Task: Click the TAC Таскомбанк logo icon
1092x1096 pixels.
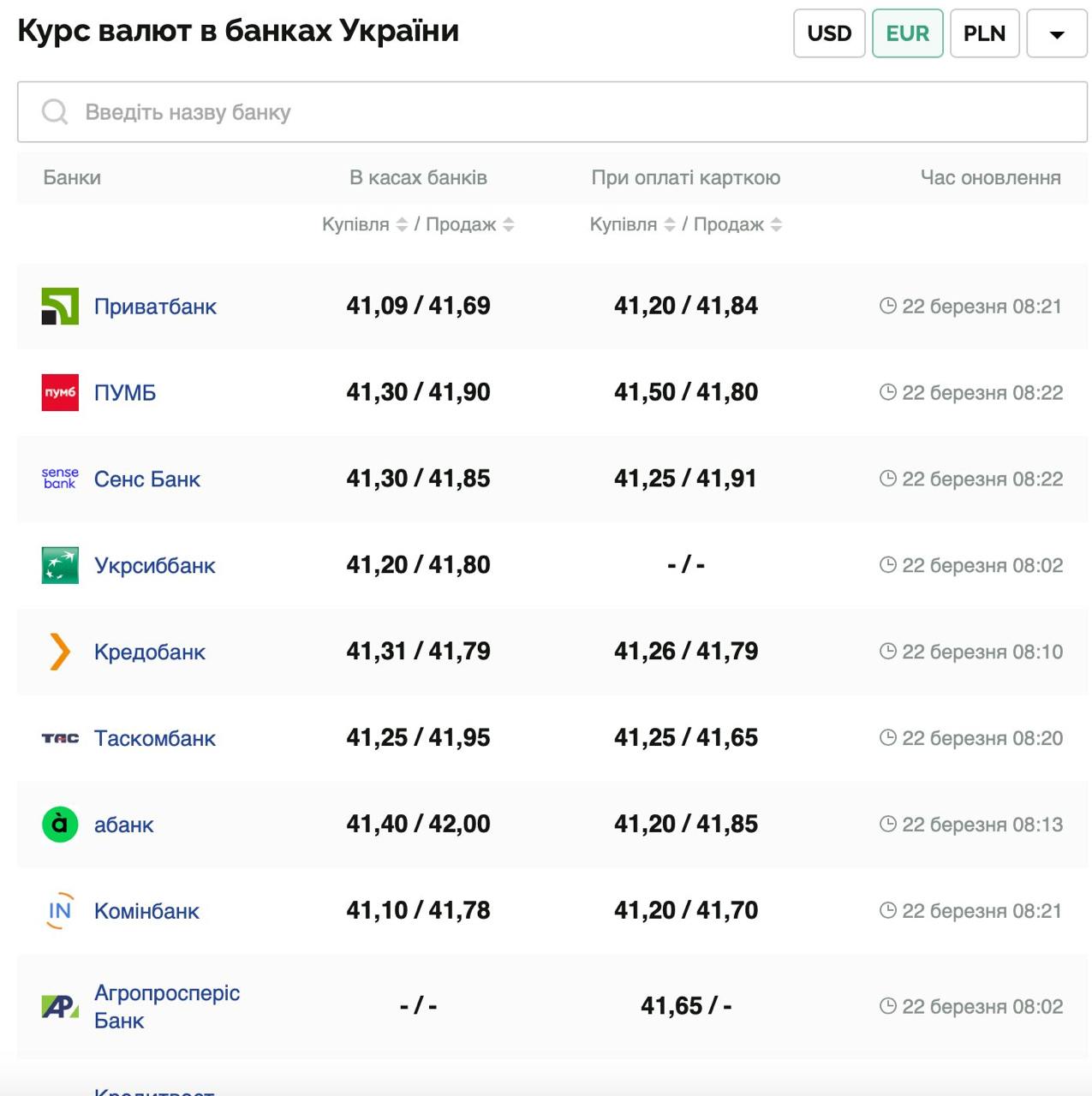Action: click(60, 738)
